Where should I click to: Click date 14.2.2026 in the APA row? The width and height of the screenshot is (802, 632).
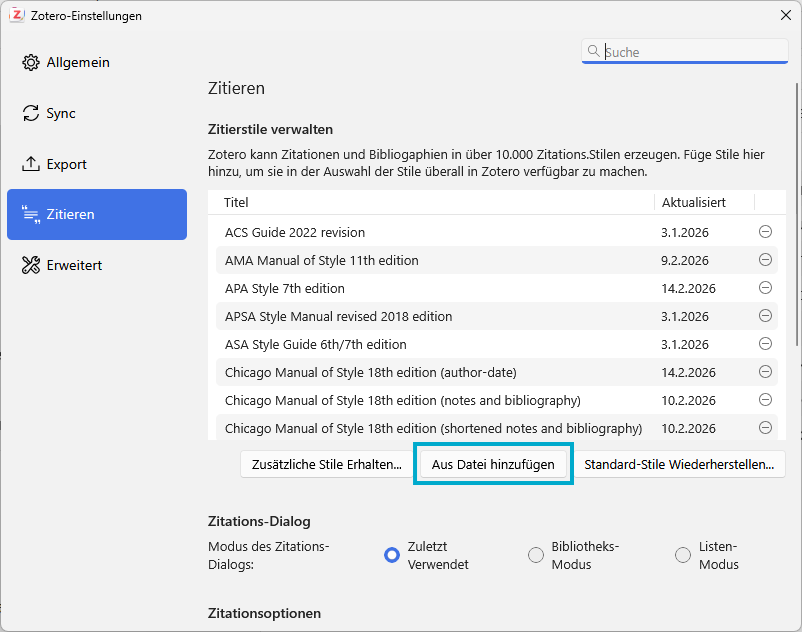(x=688, y=288)
